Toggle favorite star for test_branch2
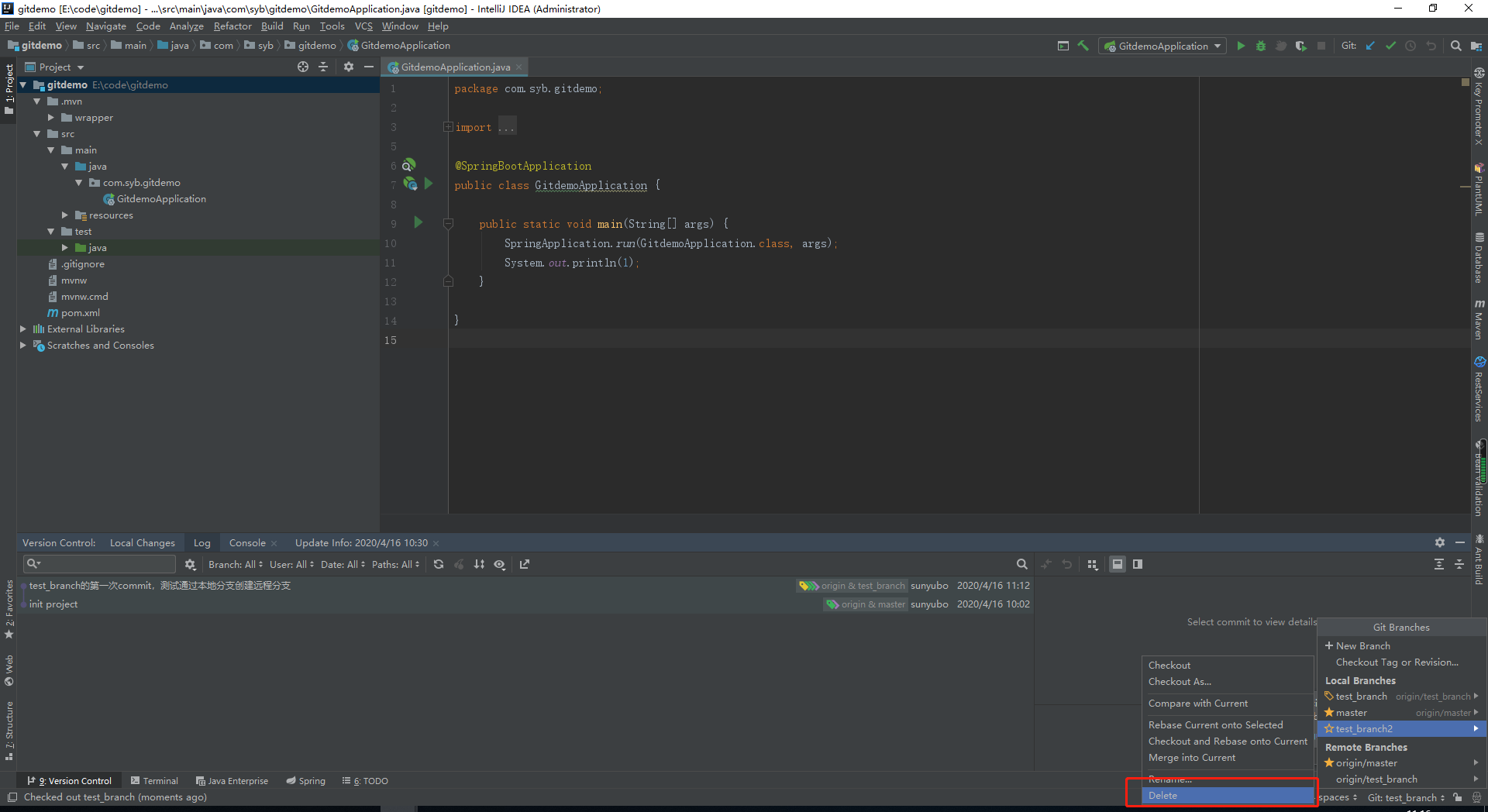Screen dimensions: 1488x812 (1329, 728)
